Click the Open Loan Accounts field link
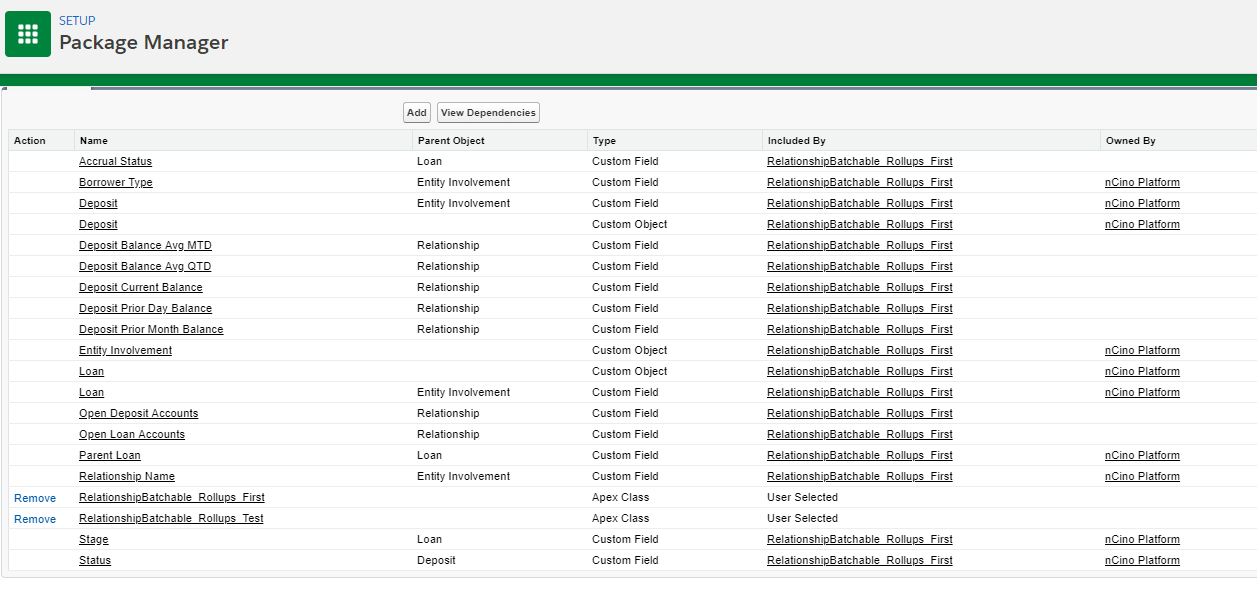 point(132,434)
